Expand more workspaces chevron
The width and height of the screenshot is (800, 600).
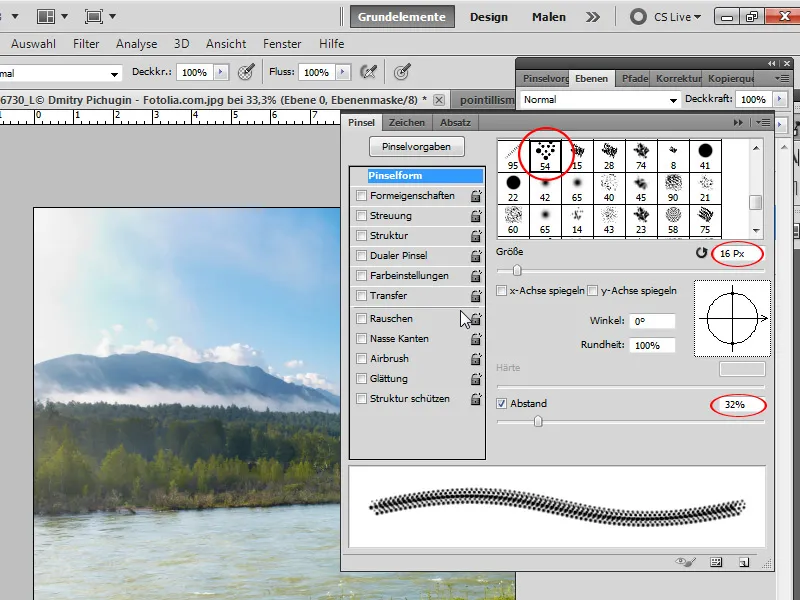coord(593,17)
